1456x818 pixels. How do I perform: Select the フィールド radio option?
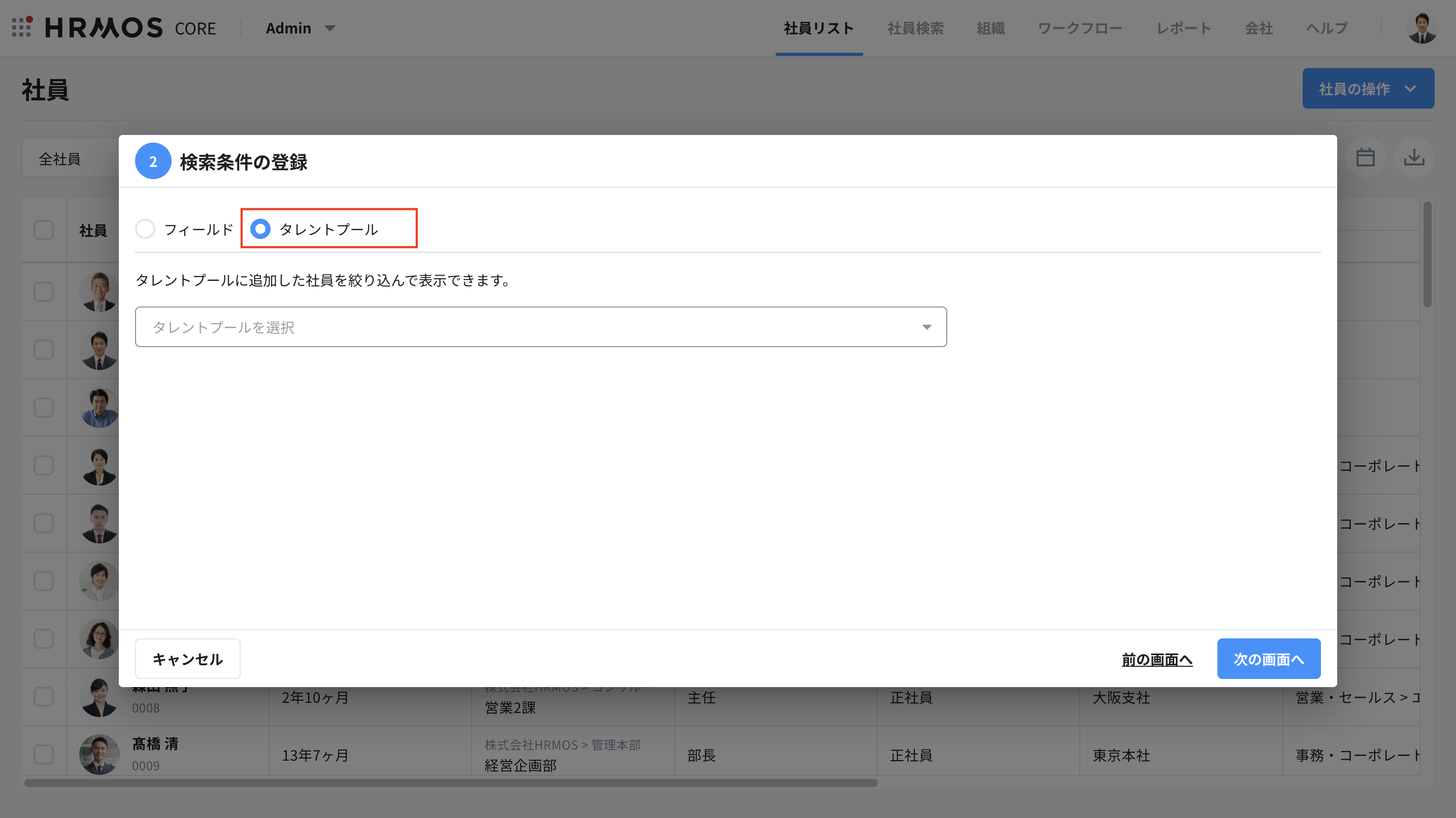tap(145, 229)
